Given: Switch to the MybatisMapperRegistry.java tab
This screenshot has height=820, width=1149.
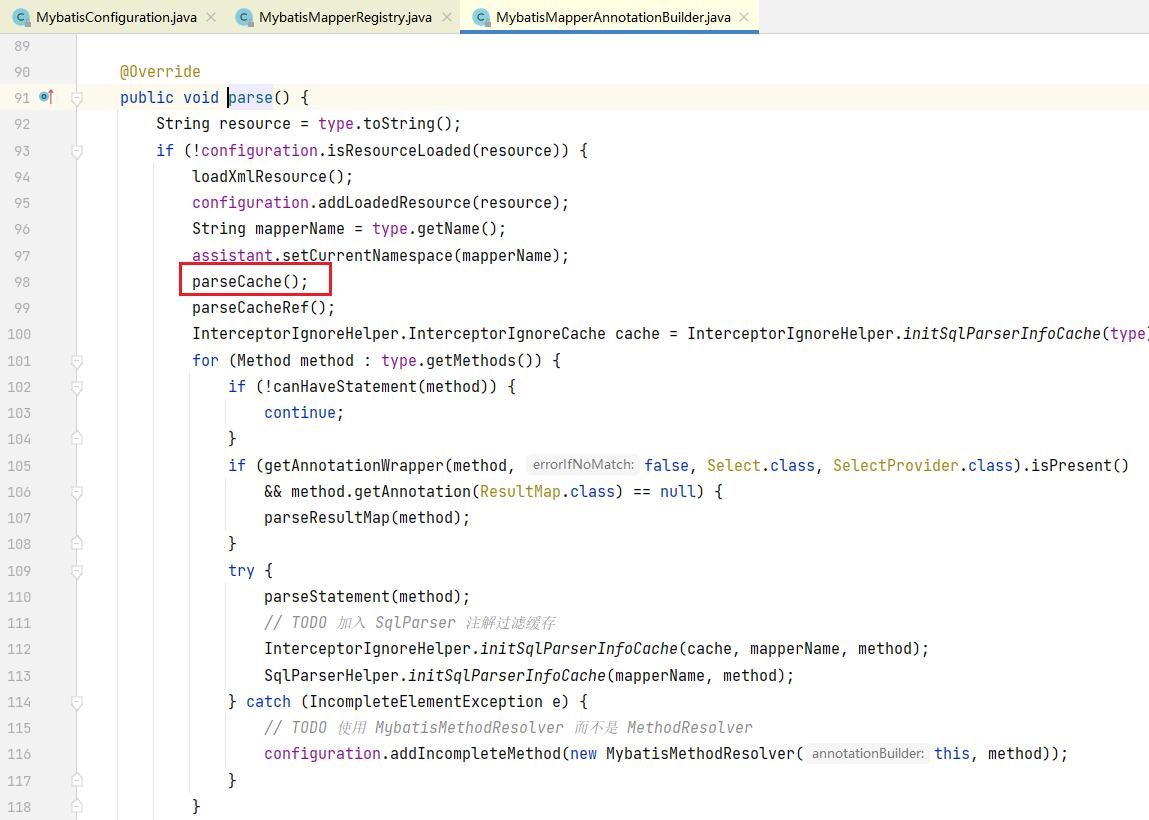Looking at the screenshot, I should [344, 17].
